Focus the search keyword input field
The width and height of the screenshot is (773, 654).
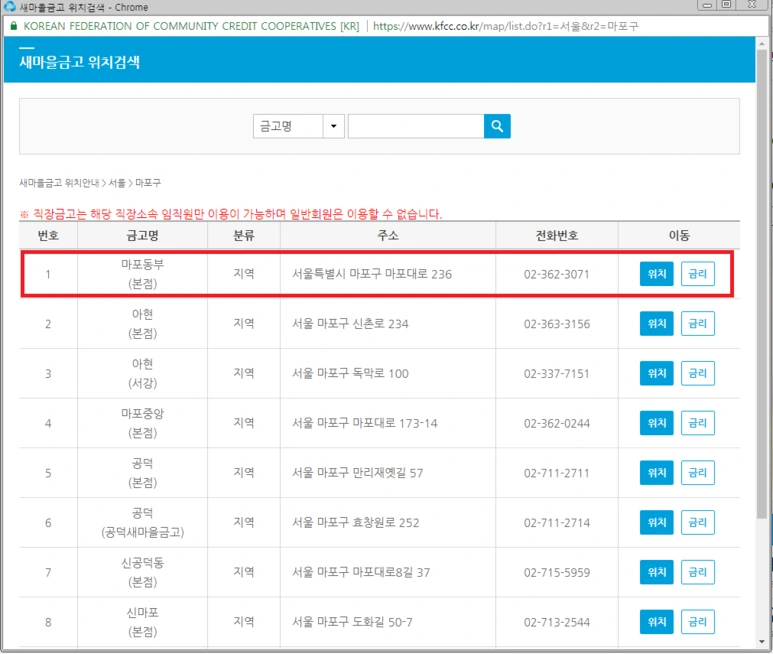(416, 126)
